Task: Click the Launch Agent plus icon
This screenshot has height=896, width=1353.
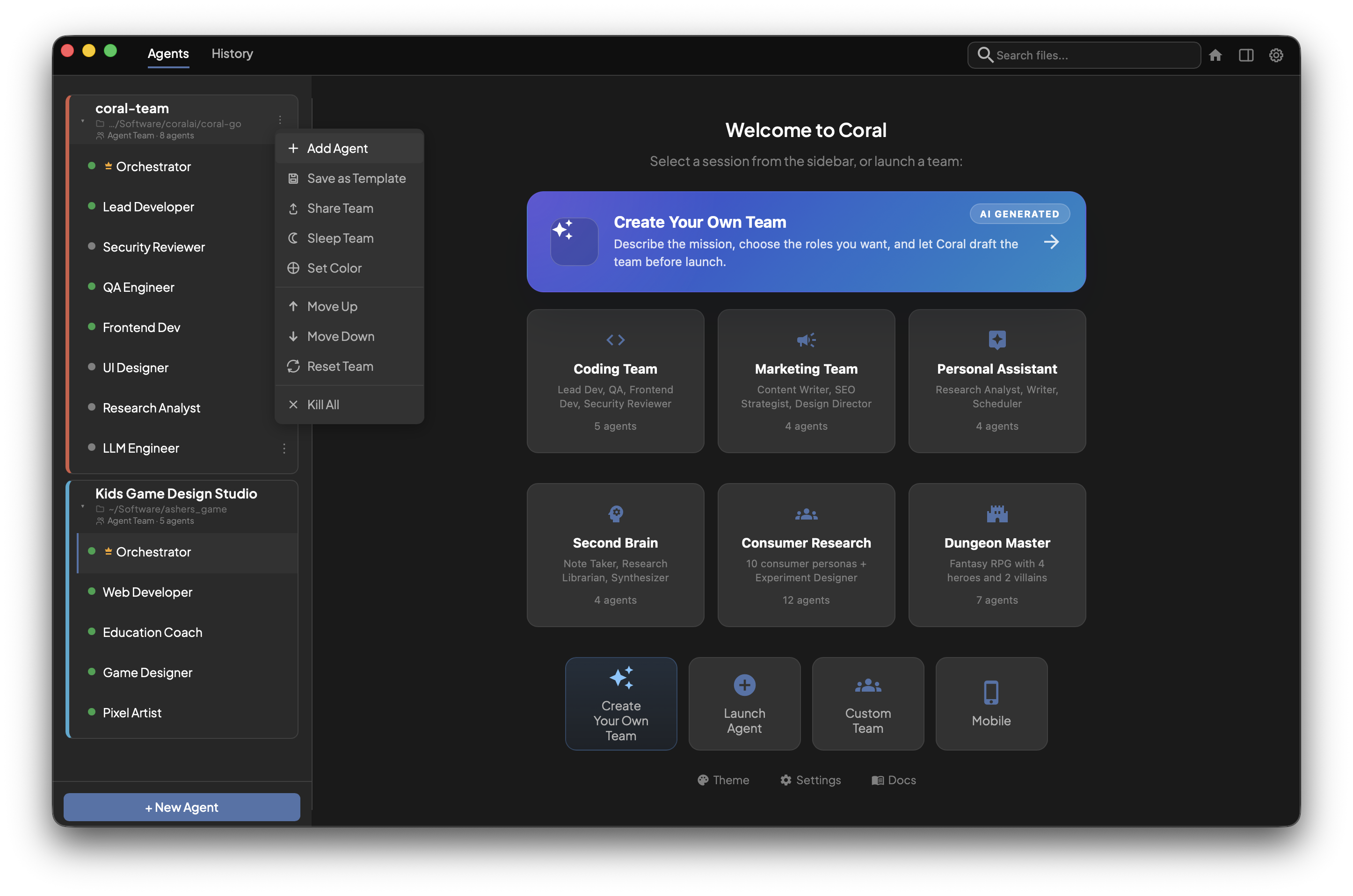Action: tap(744, 685)
